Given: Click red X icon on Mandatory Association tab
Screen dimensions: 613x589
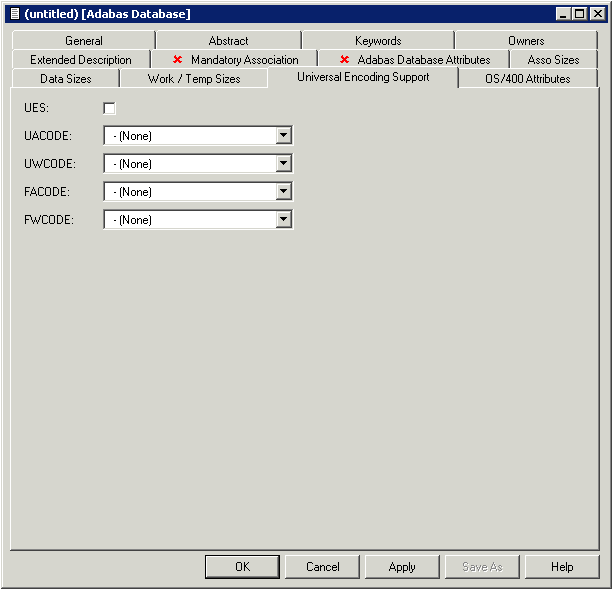Looking at the screenshot, I should coord(177,60).
